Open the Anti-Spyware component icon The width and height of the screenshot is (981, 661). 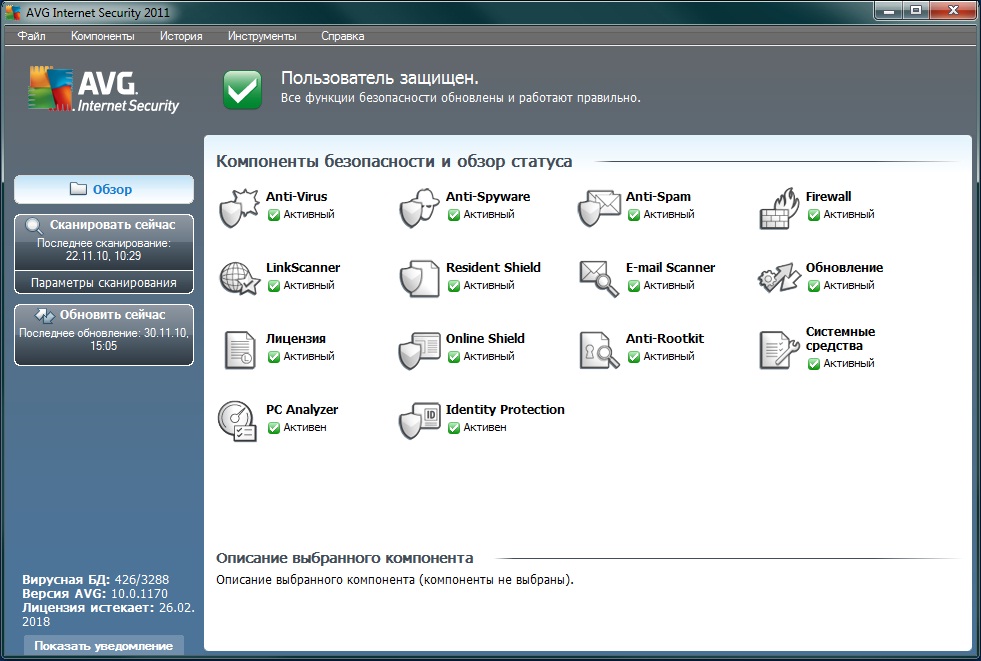pyautogui.click(x=419, y=208)
